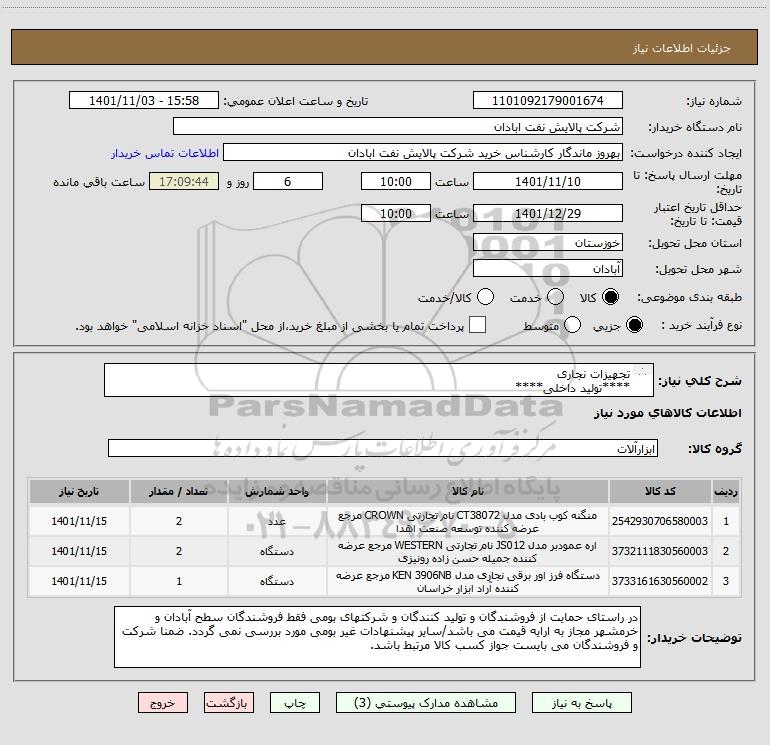The height and width of the screenshot is (745, 770).
Task: Click the remaining days field showing 6
Action: pyautogui.click(x=288, y=181)
